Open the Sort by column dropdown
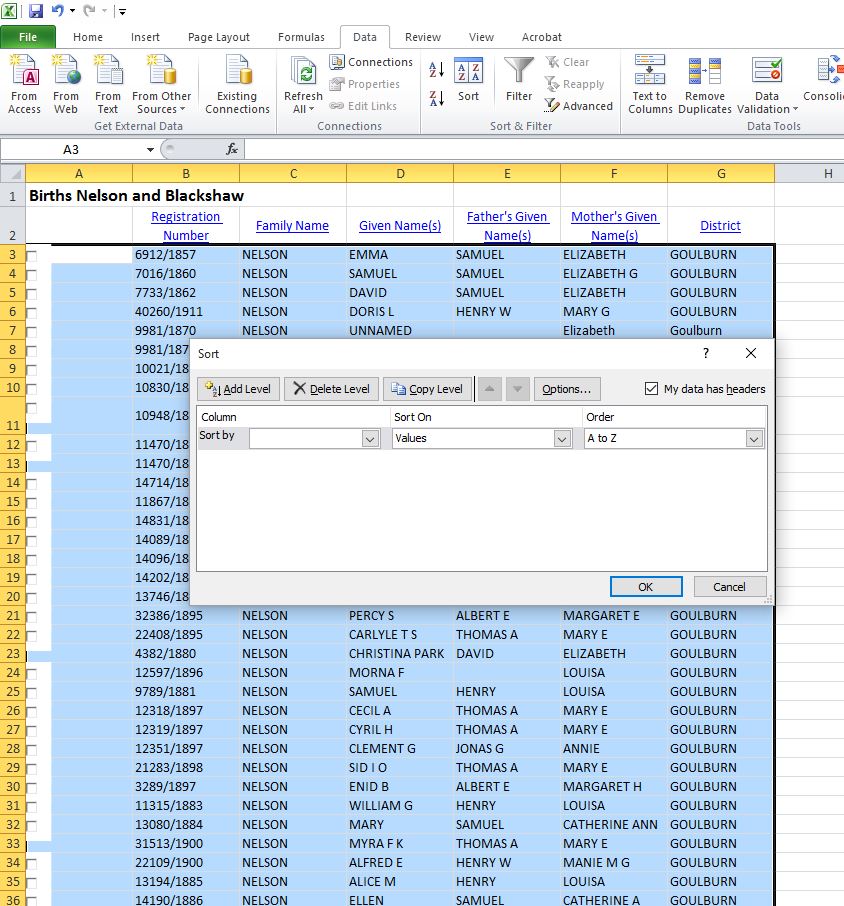 (x=370, y=438)
